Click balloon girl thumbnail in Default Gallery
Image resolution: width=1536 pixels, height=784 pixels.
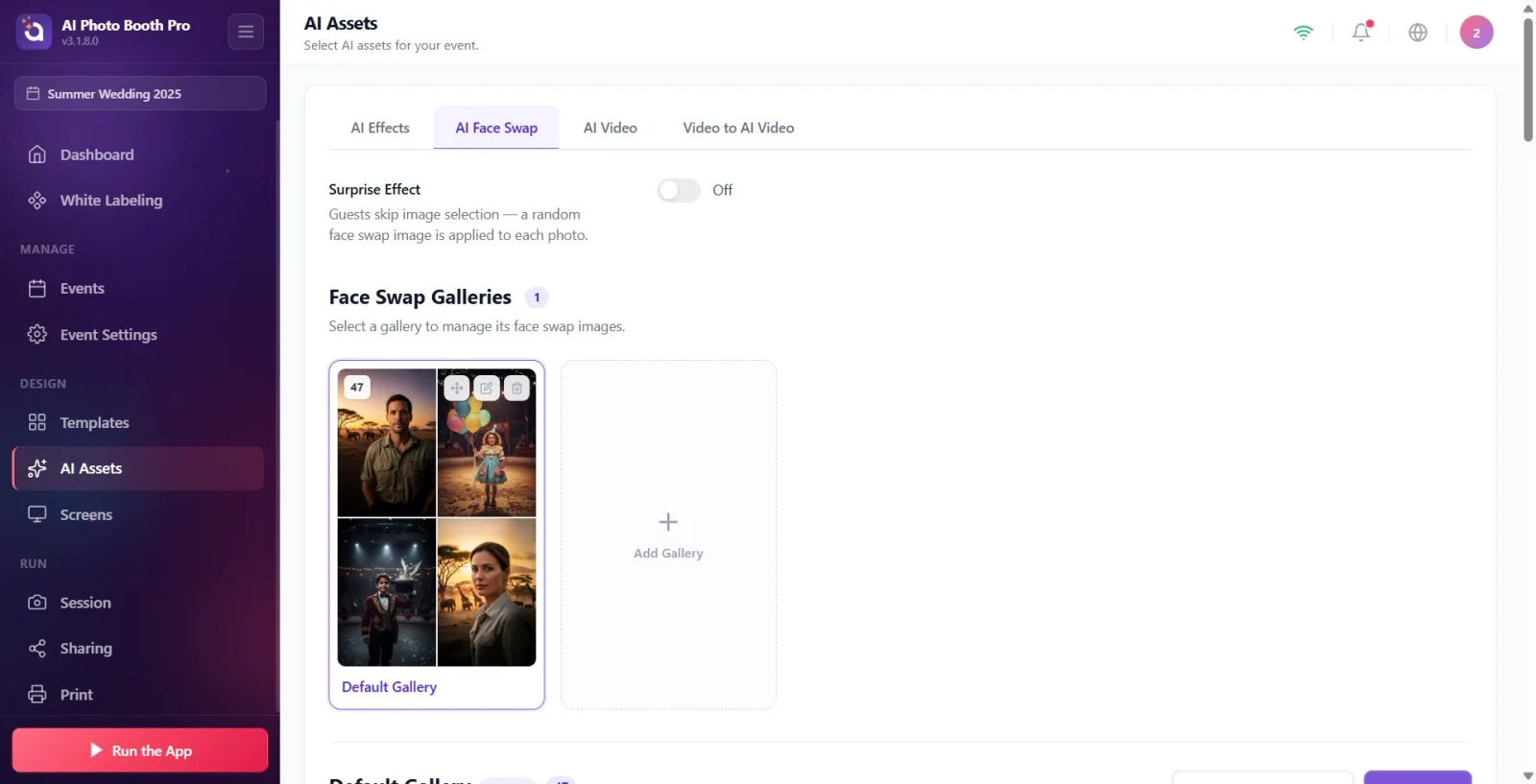(487, 443)
